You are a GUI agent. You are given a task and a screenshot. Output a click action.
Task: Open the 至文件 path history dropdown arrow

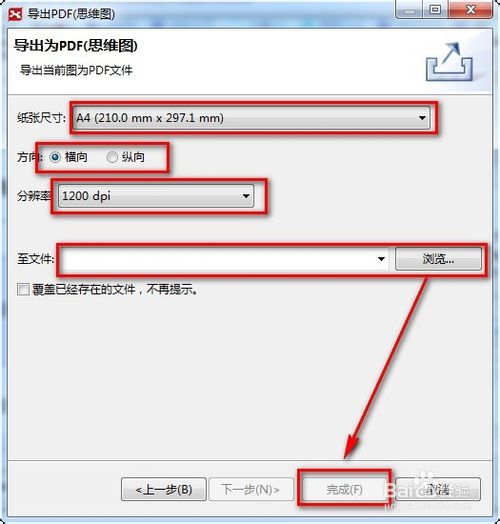coord(381,259)
